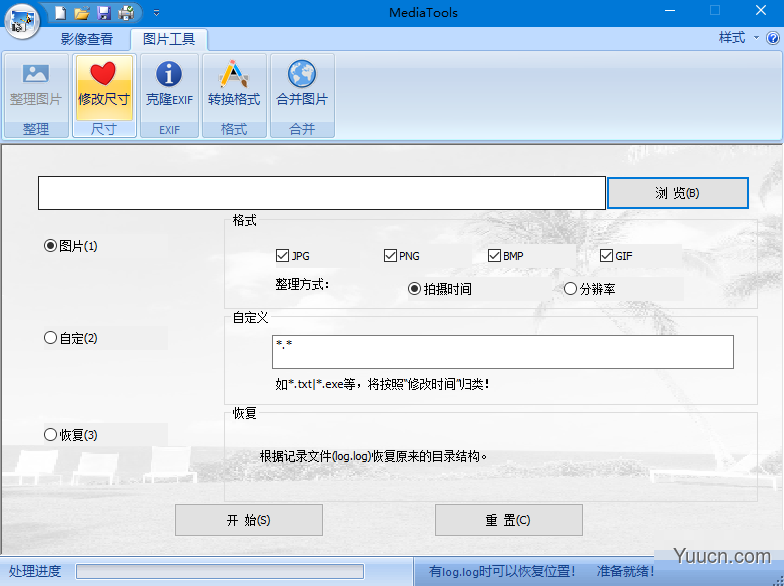This screenshot has height=586, width=784.
Task: Select the 图片(1) radio option
Action: pyautogui.click(x=71, y=246)
